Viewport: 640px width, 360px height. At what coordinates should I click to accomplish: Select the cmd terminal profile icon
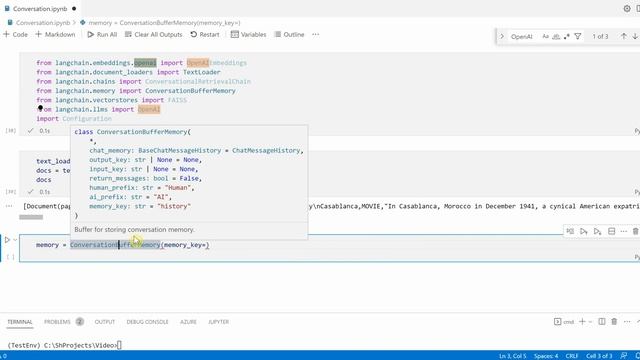point(564,322)
